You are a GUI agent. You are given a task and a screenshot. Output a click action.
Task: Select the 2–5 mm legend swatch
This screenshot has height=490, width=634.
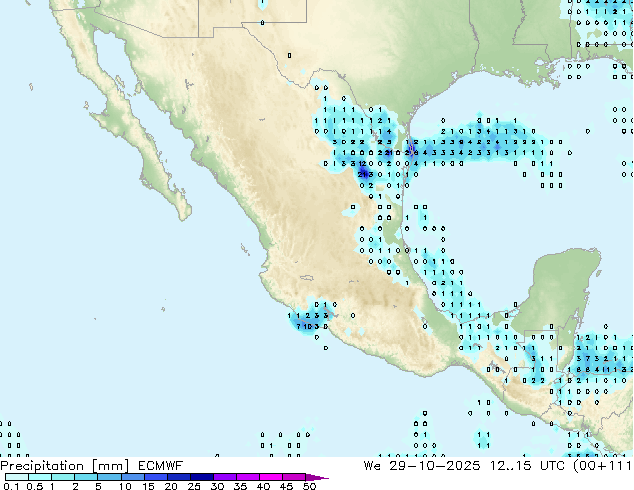click(86, 477)
